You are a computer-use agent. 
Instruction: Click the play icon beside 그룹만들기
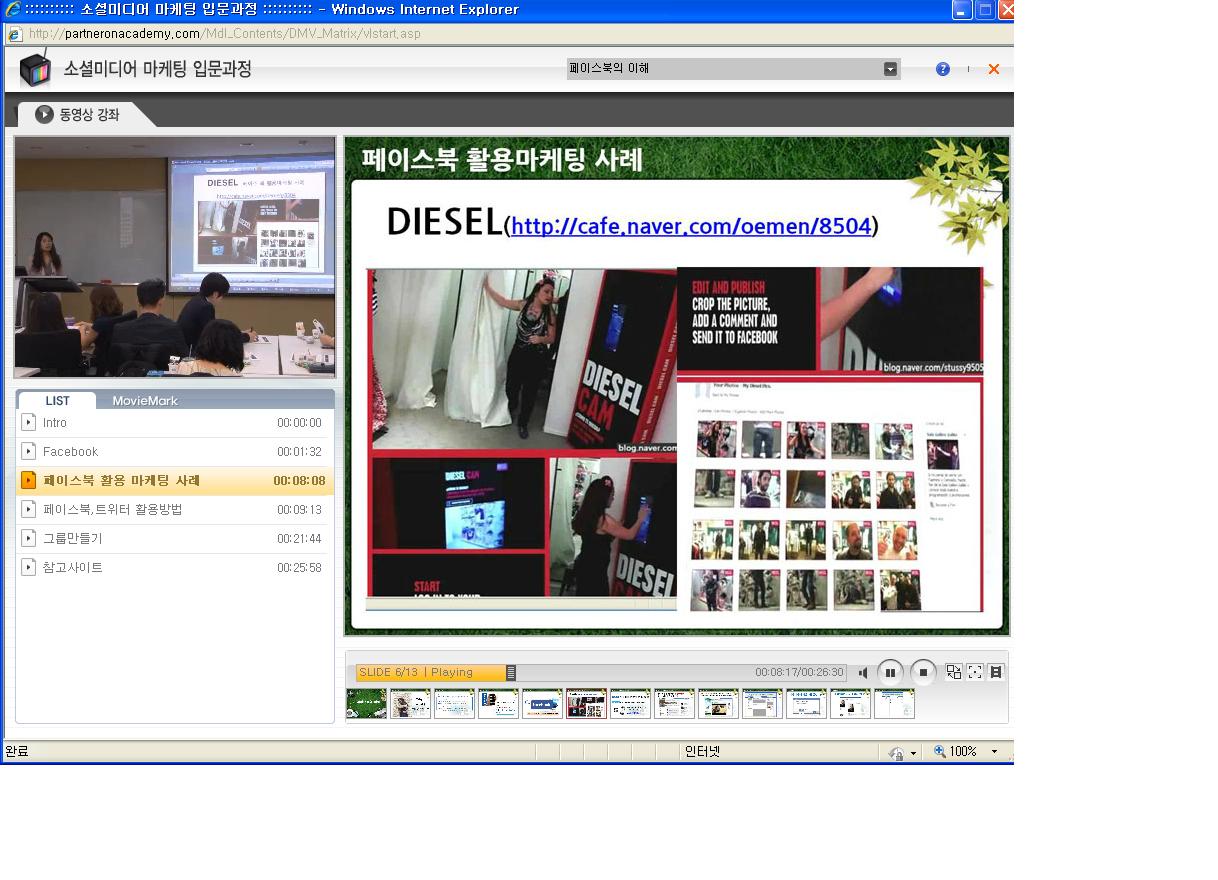point(29,539)
